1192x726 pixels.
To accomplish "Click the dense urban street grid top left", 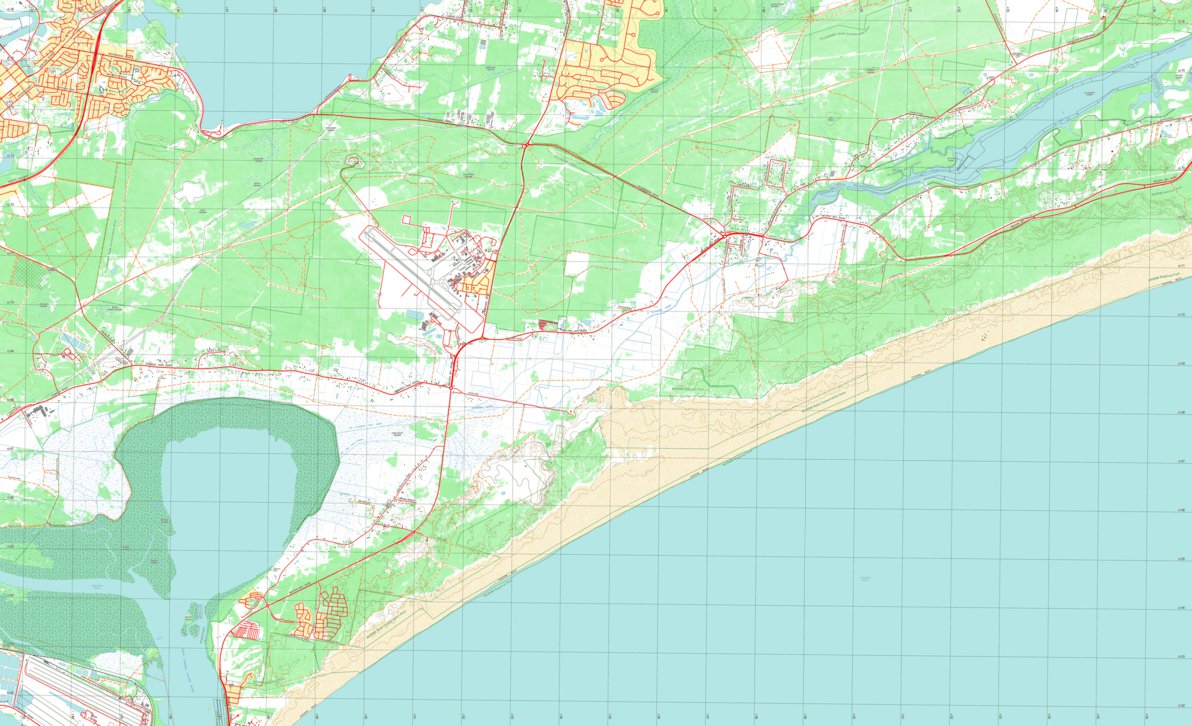I will click(x=70, y=60).
